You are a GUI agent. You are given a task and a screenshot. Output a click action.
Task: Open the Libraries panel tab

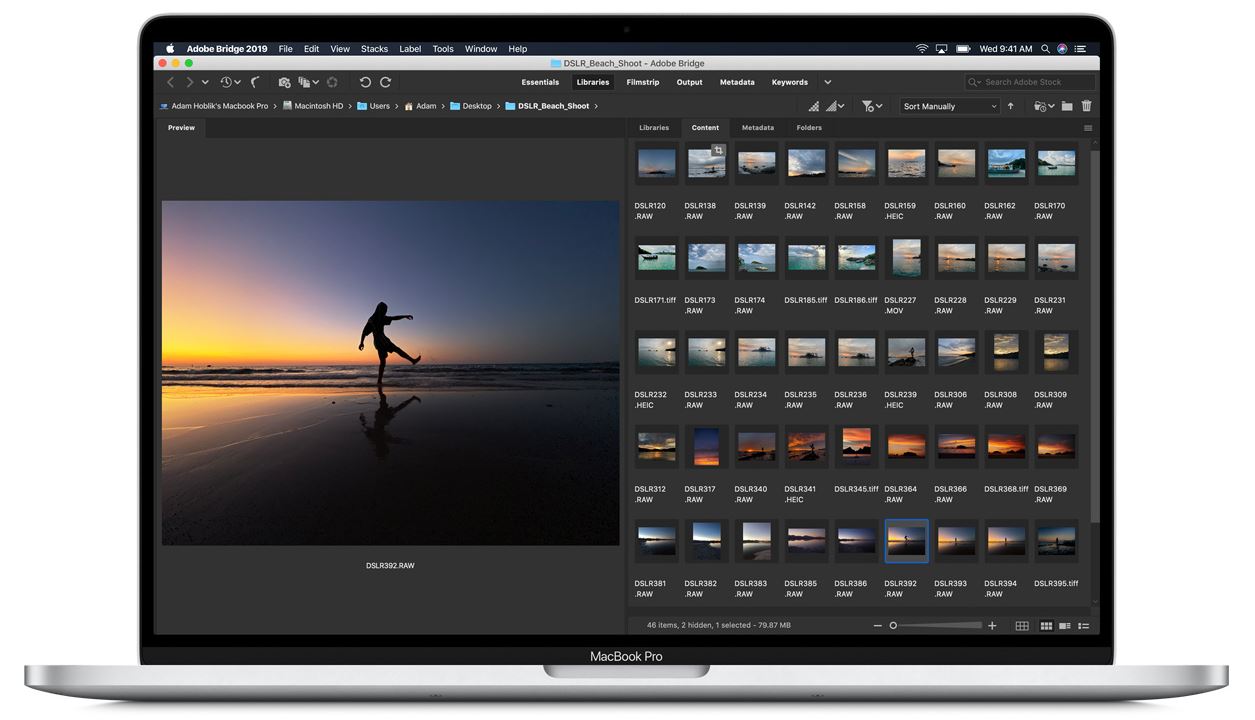coord(654,128)
